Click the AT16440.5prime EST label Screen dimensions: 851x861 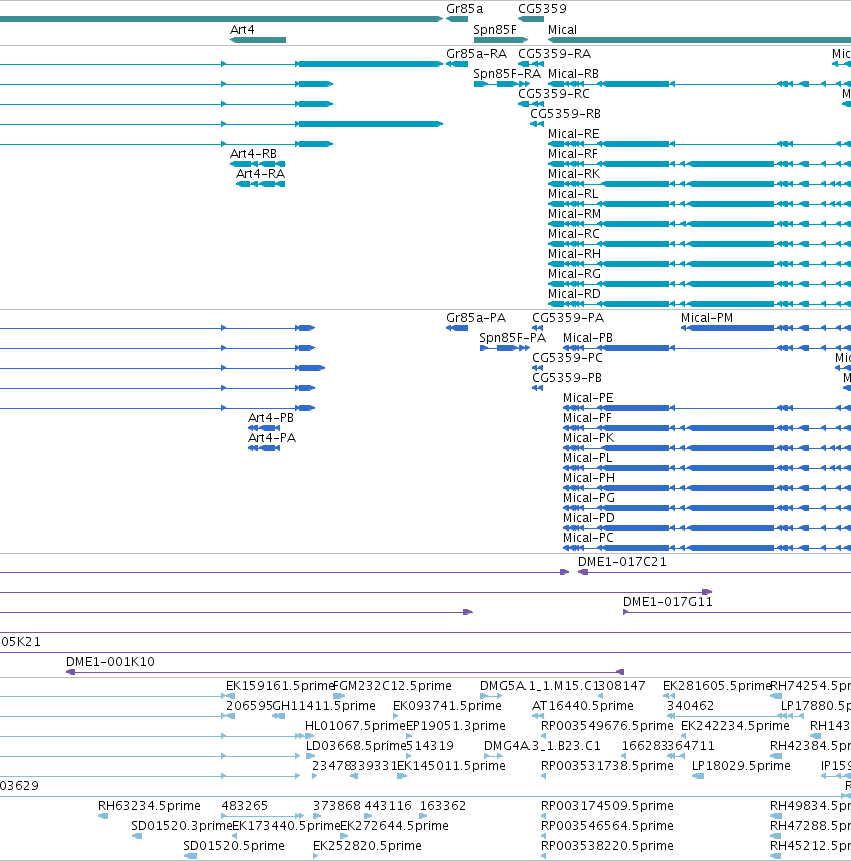click(583, 706)
